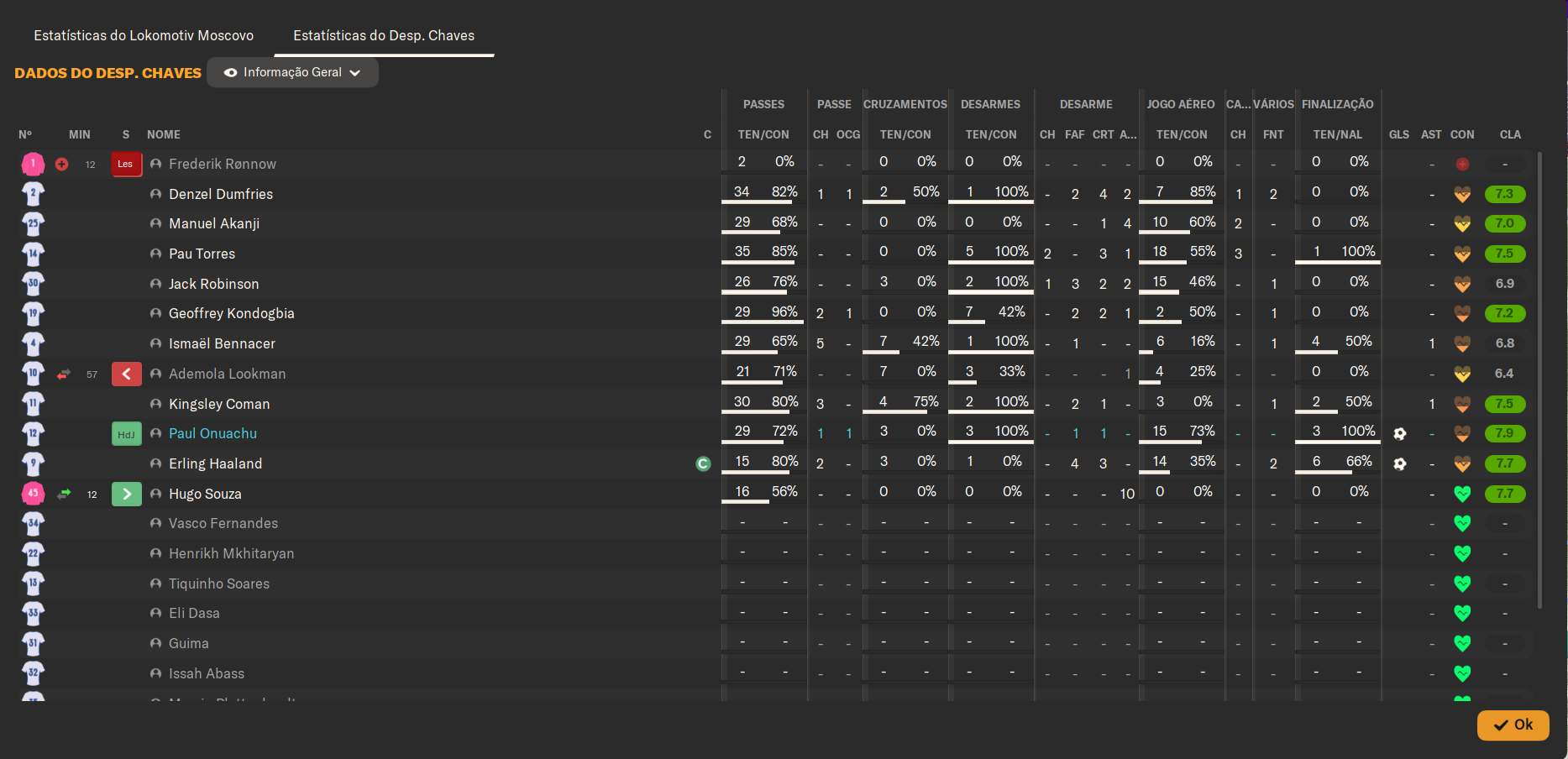Click Ademola Lookman's 6.4 rating
Image resolution: width=1568 pixels, height=759 pixels.
tap(1504, 374)
